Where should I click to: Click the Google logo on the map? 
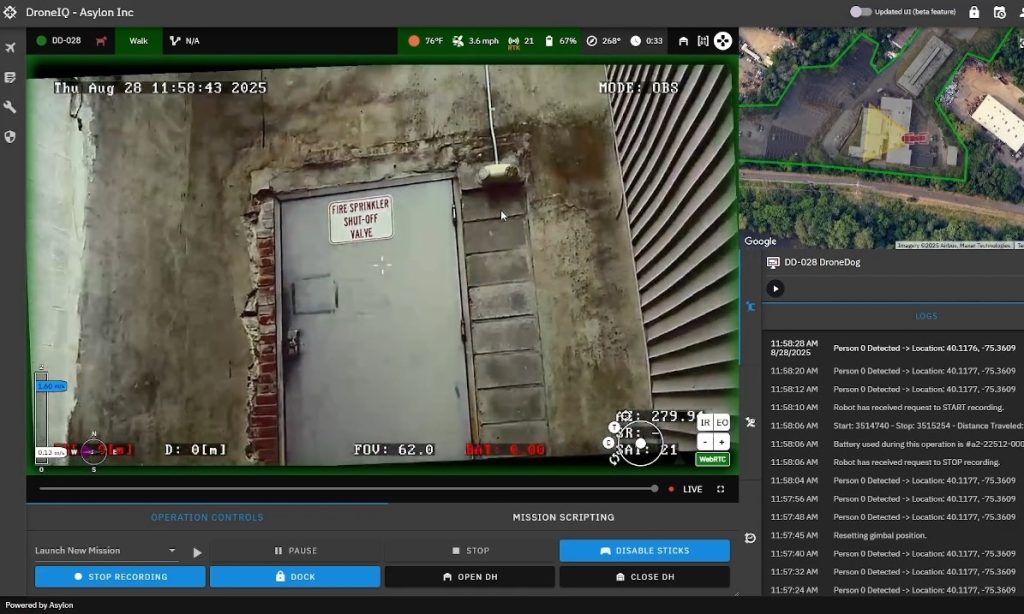click(760, 241)
